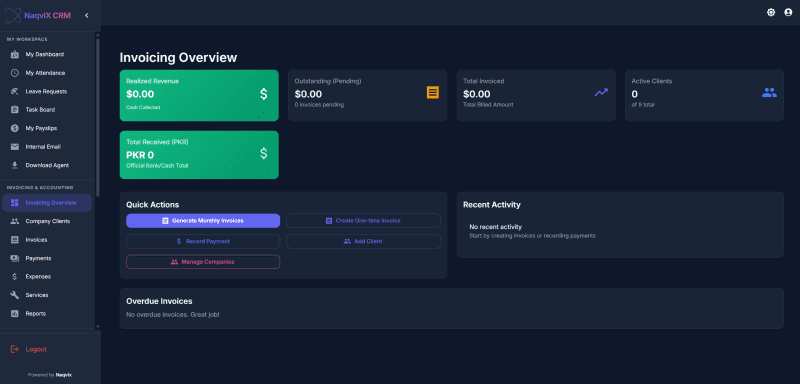Go to My Attendance page

click(47, 73)
